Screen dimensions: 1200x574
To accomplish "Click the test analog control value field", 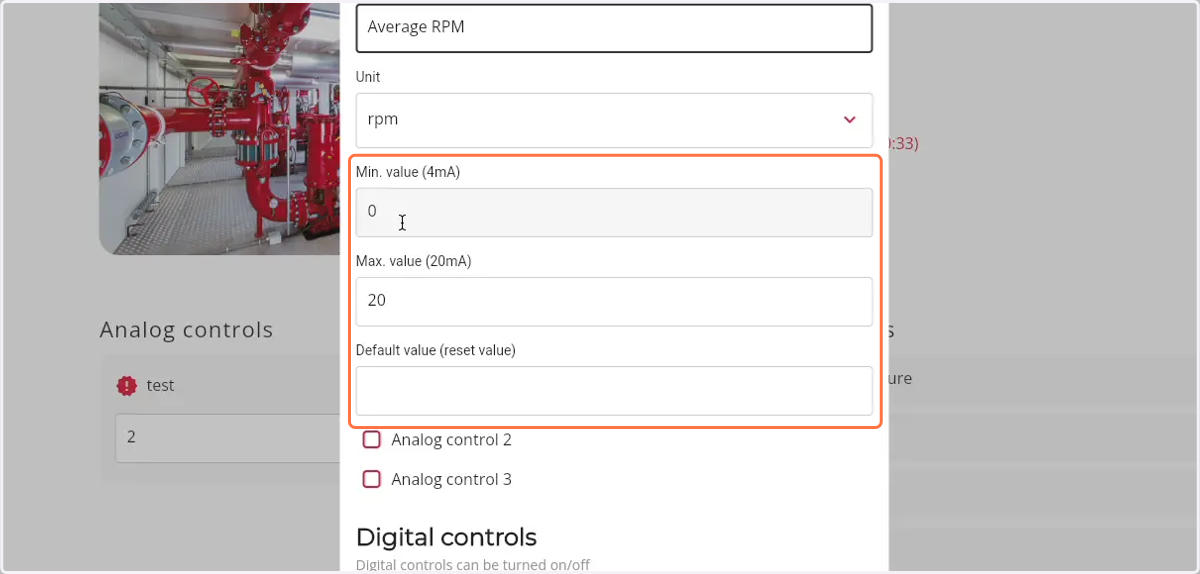I will (228, 438).
